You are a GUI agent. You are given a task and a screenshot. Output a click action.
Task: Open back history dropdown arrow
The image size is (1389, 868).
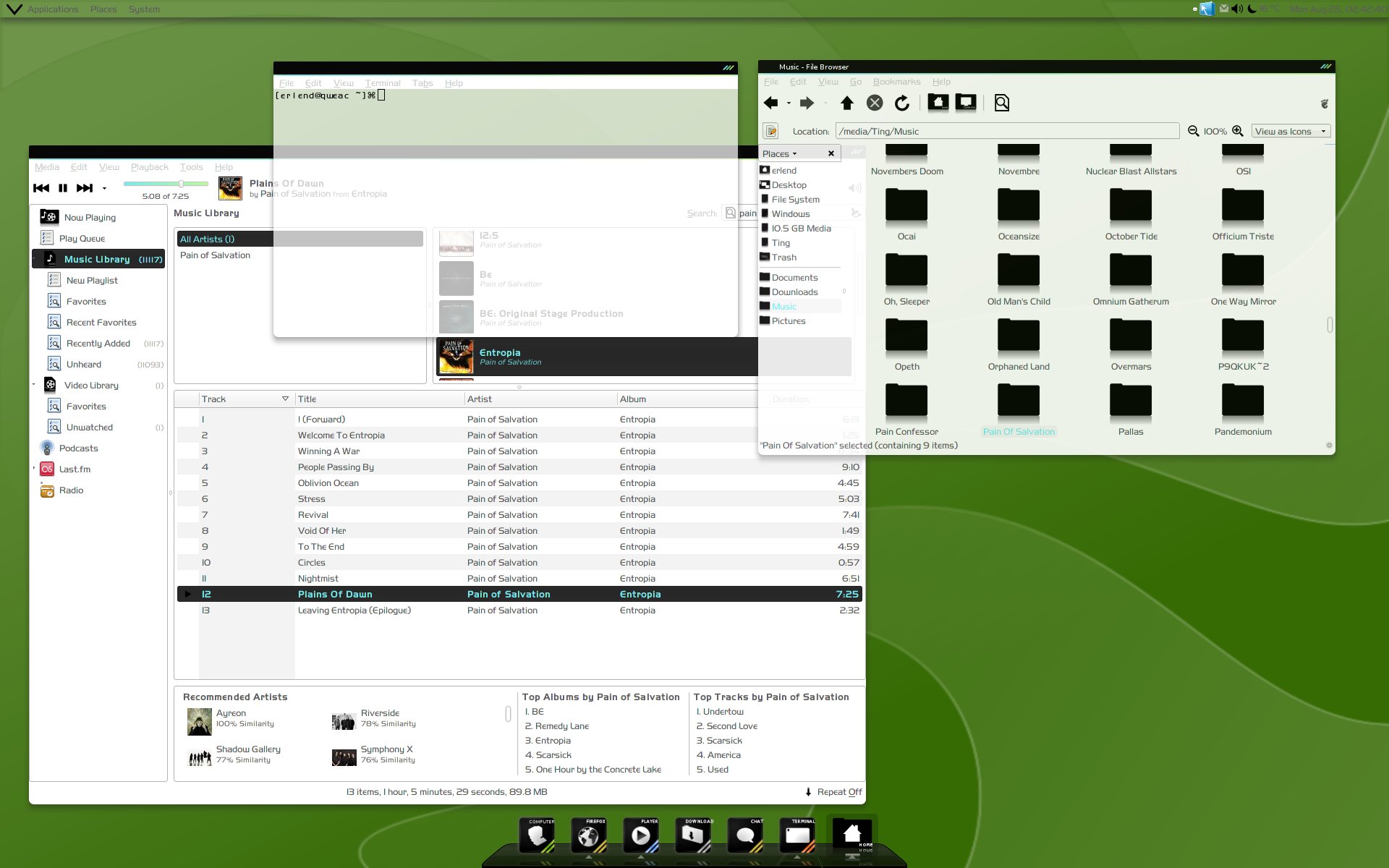point(789,103)
